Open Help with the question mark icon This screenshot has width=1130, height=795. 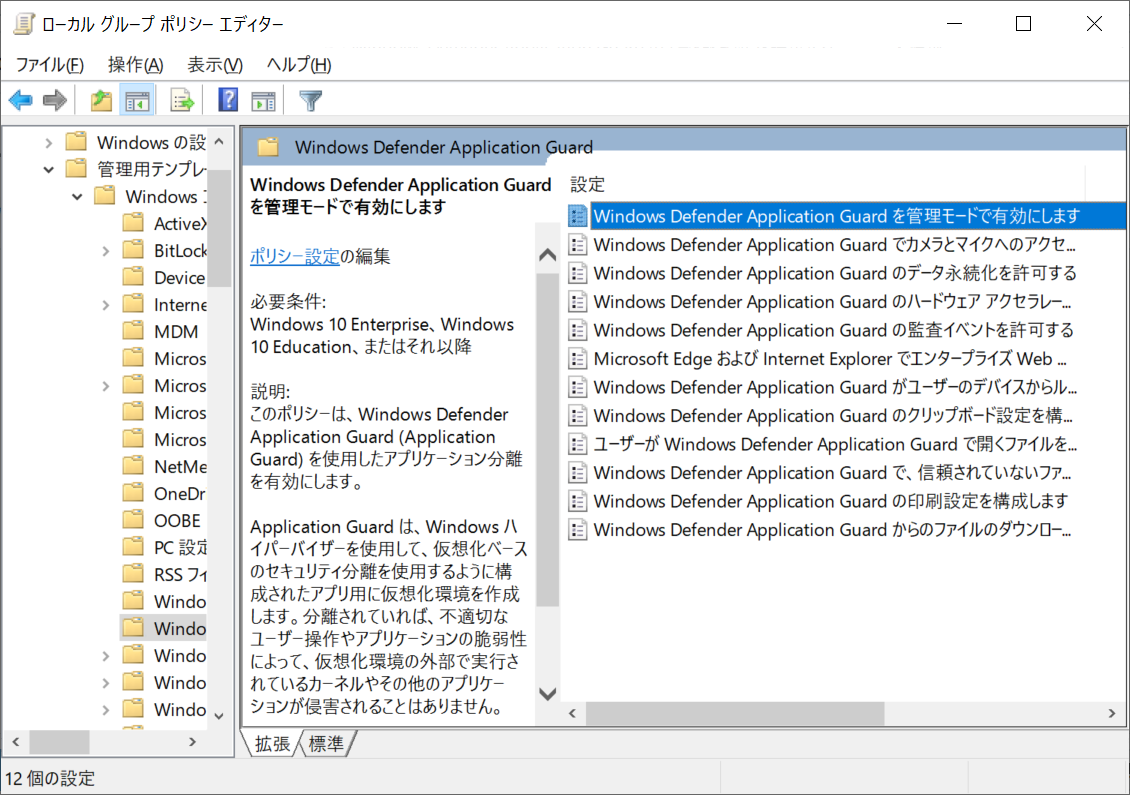point(228,100)
